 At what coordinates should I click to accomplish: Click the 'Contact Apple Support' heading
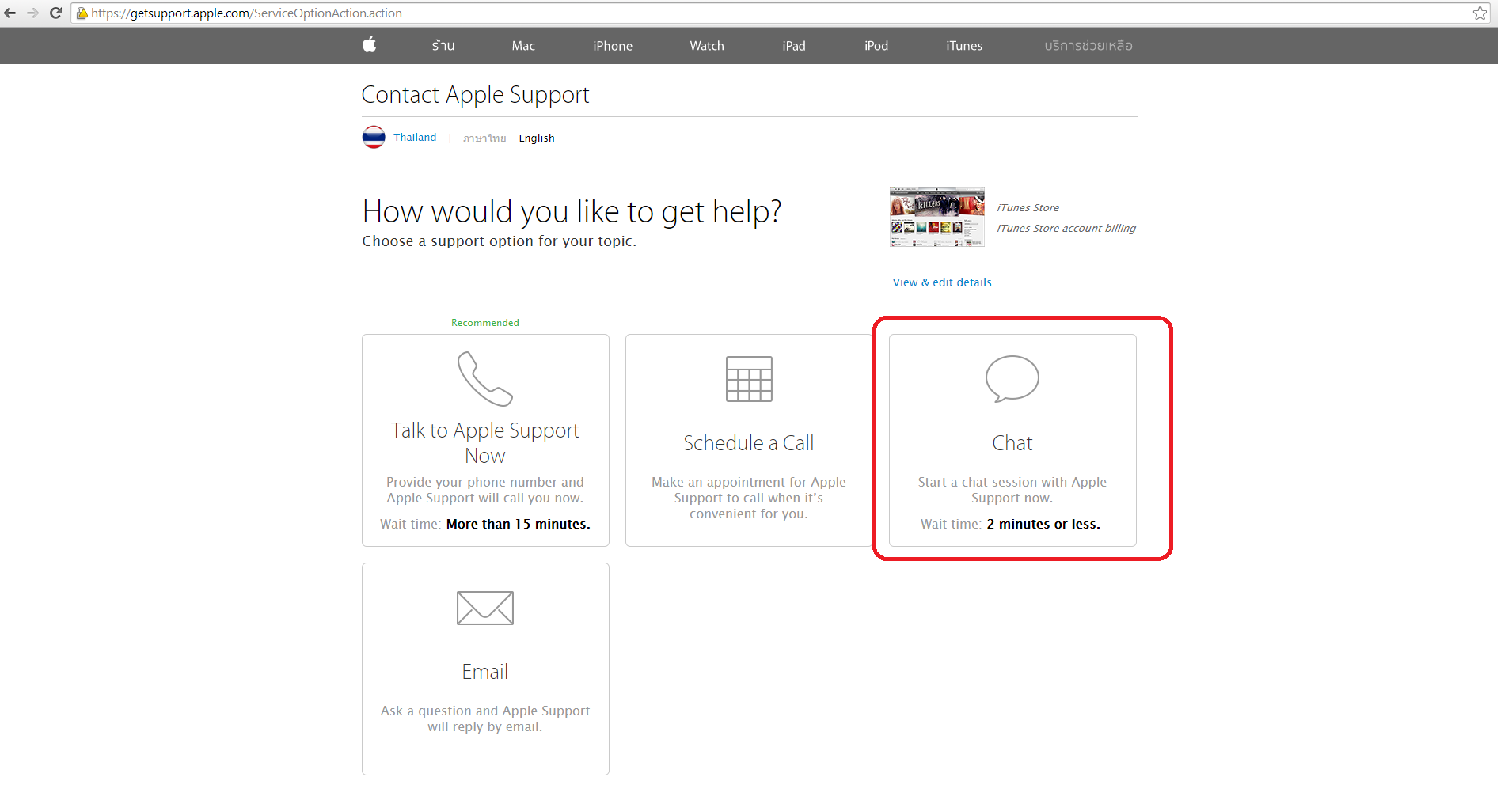[475, 95]
